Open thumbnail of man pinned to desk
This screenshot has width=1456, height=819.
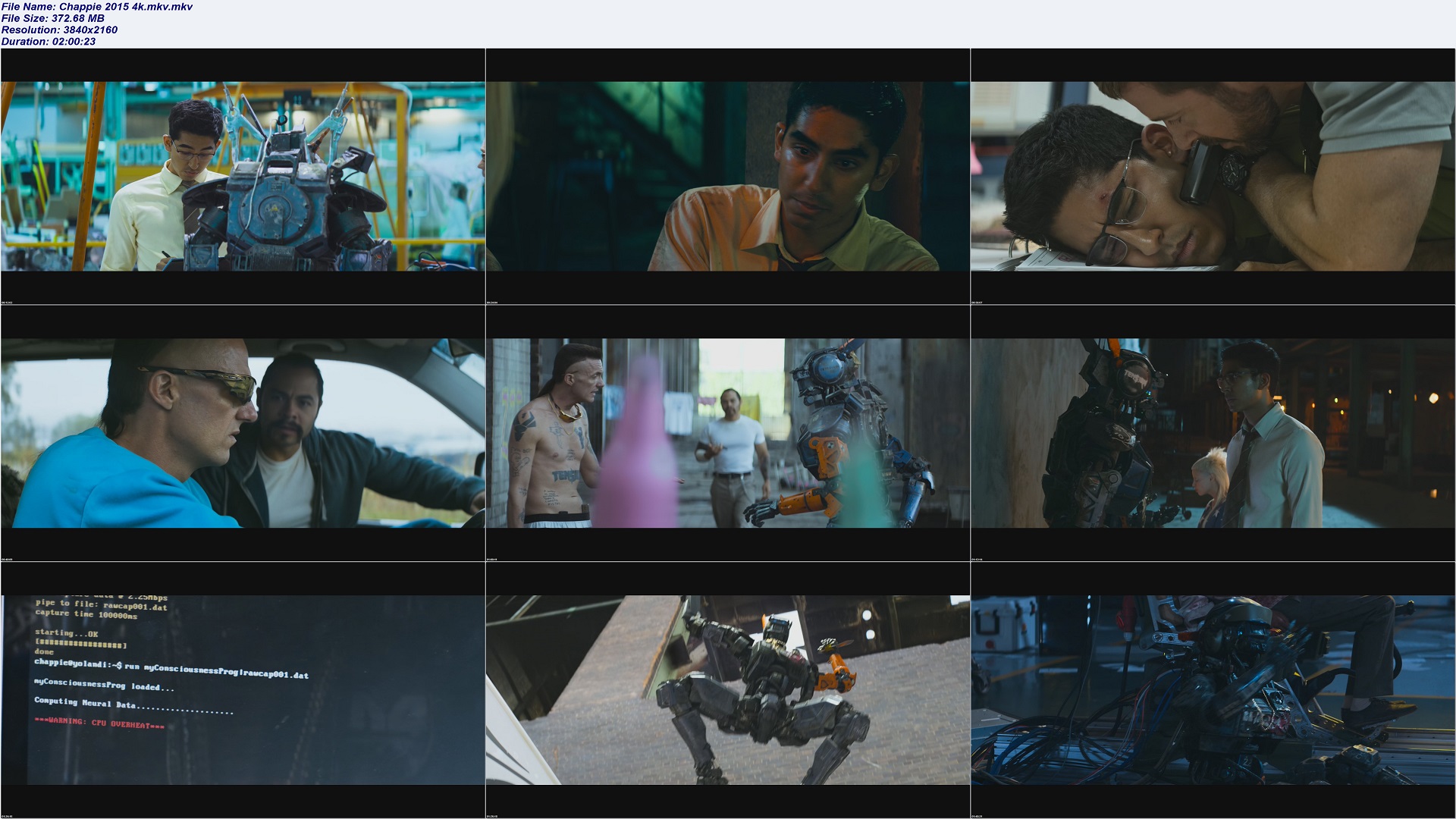point(1213,176)
